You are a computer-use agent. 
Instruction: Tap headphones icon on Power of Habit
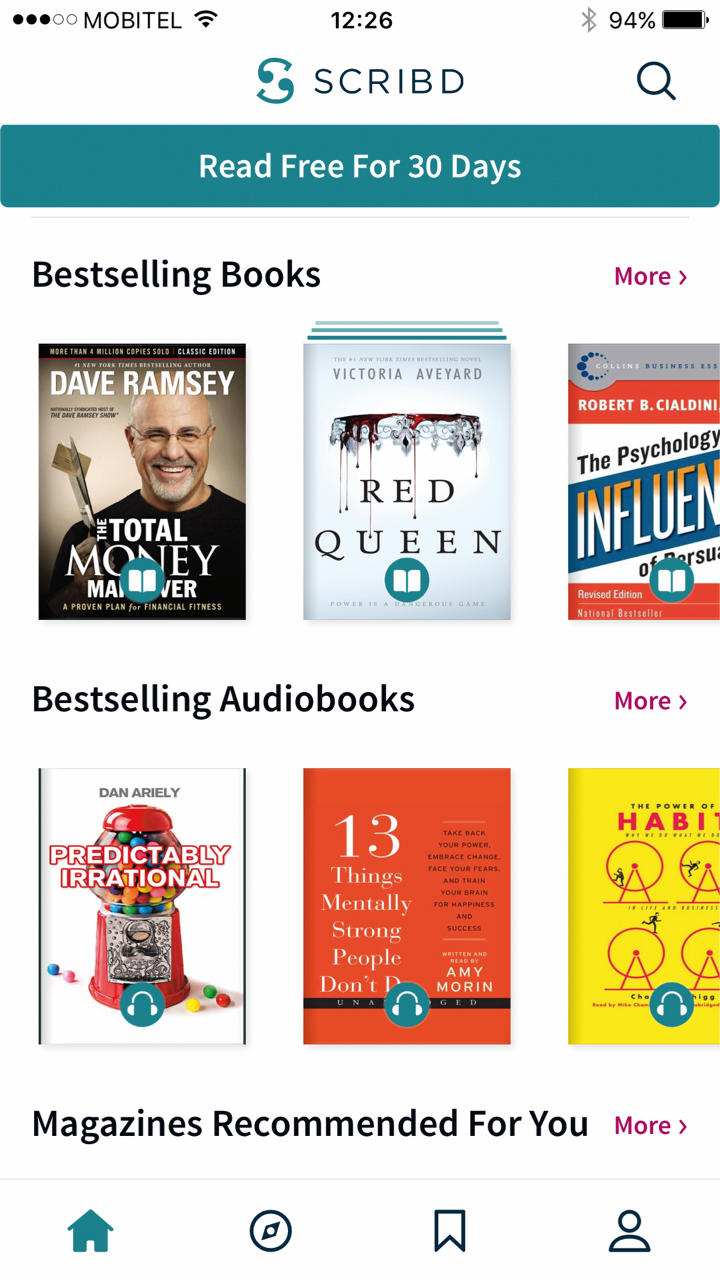click(671, 1005)
